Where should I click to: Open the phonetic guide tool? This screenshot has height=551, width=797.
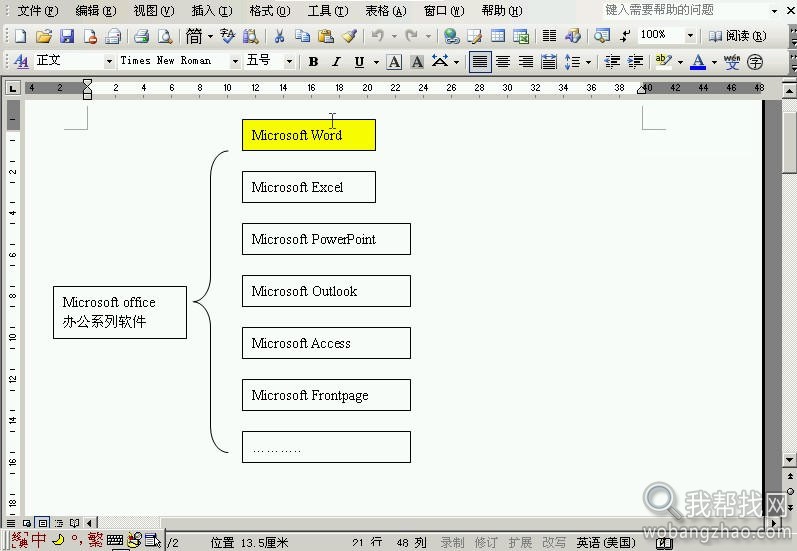732,62
